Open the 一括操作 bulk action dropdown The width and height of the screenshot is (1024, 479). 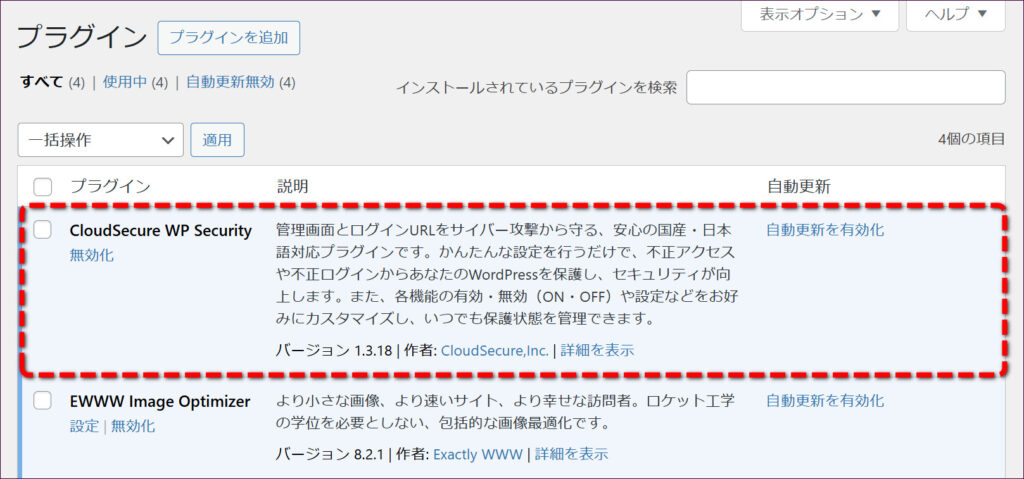[100, 140]
